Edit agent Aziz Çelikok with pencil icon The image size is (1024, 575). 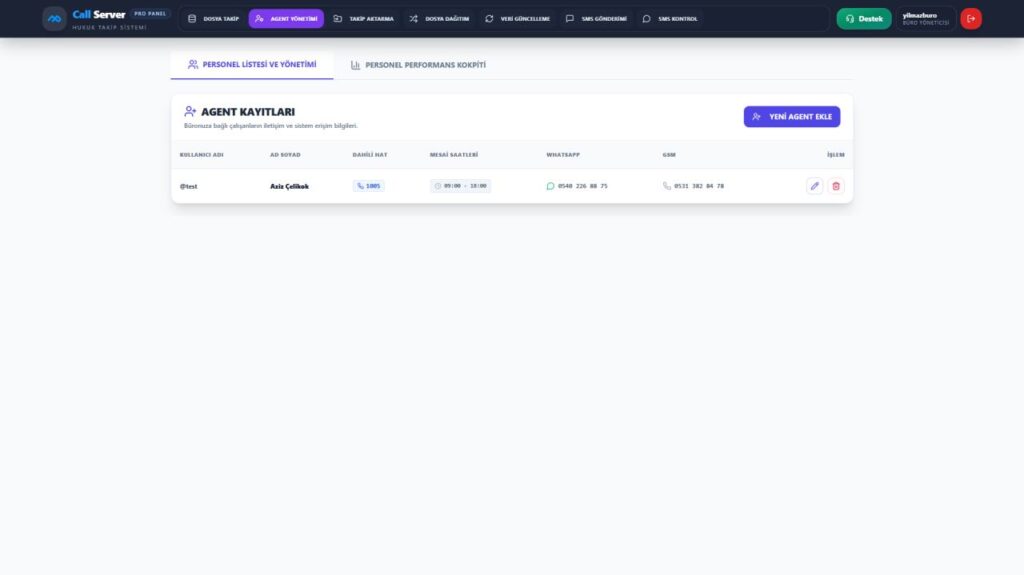click(x=814, y=186)
